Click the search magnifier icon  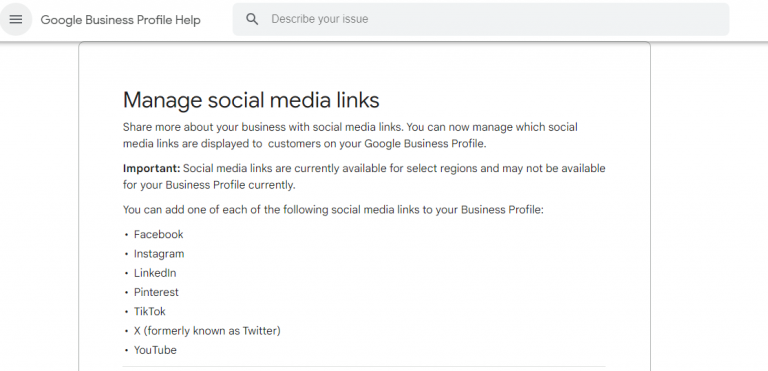[252, 19]
